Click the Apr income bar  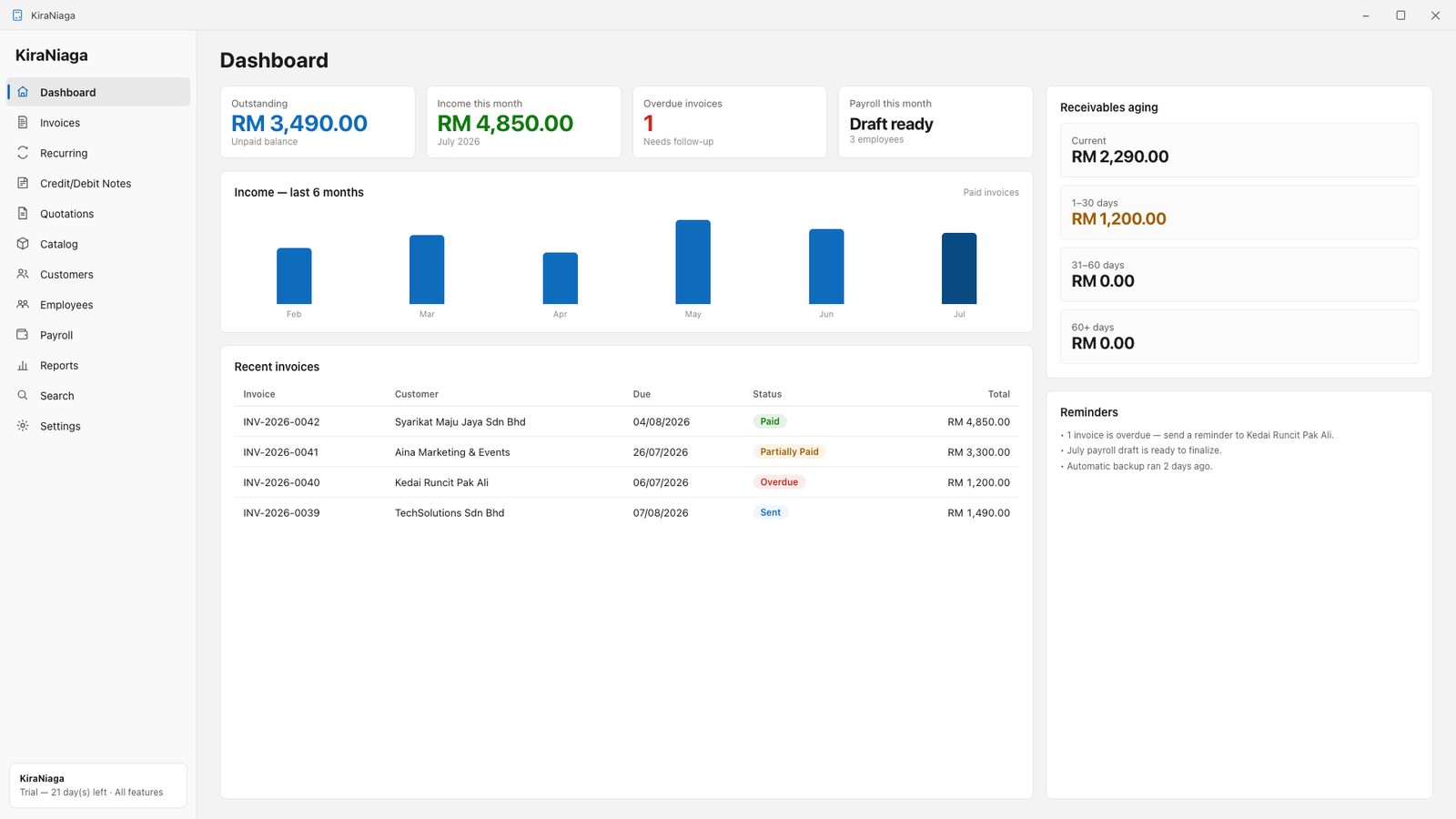click(560, 278)
